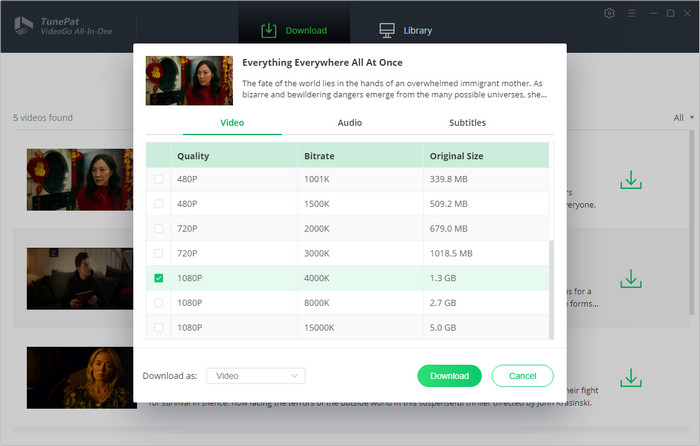Select the 480P 1001K checkbox
Viewport: 700px width, 446px height.
point(159,180)
